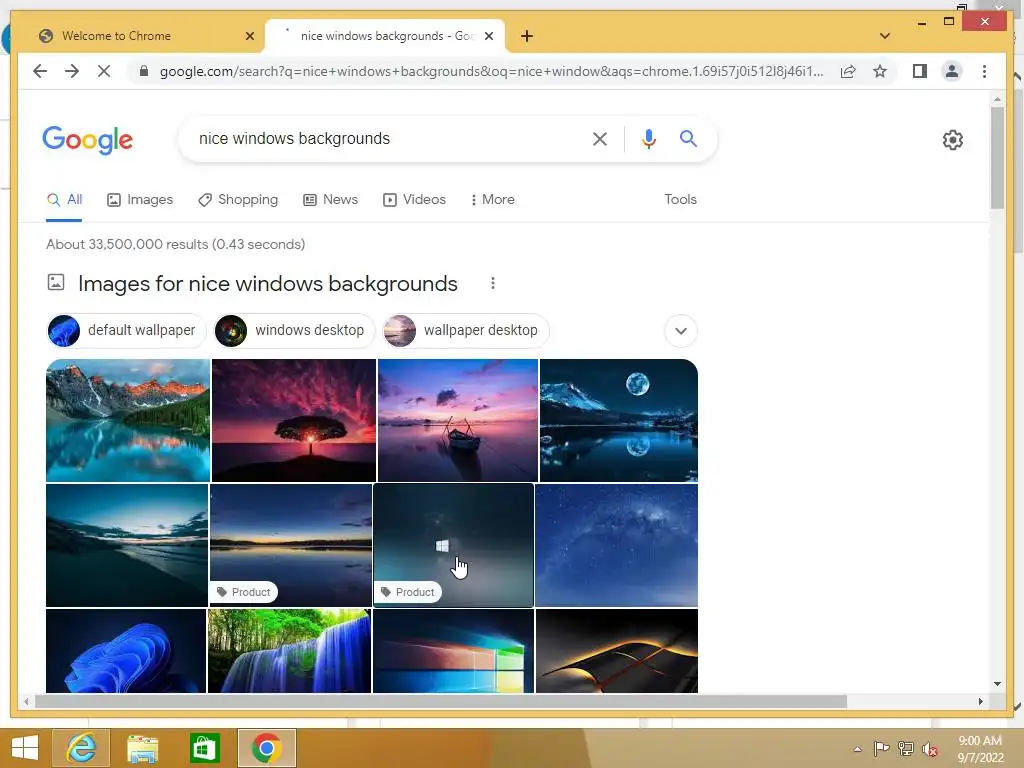Open dark teal beach thumbnail
The height and width of the screenshot is (768, 1024).
(127, 545)
